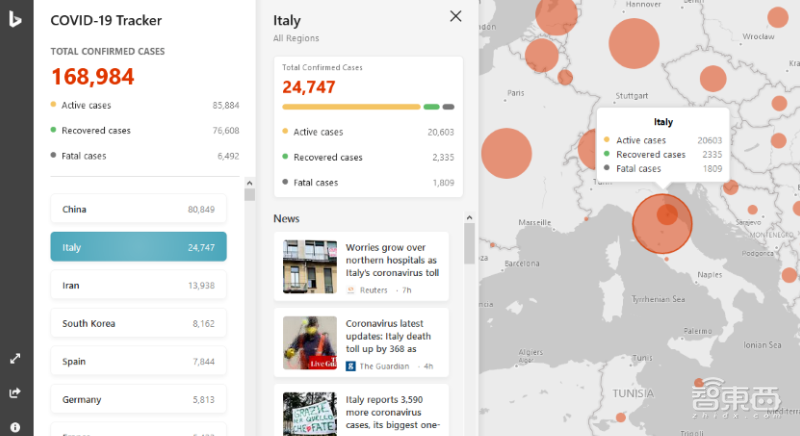The image size is (800, 436).
Task: Click the expand fullscreen arrows icon
Action: [16, 358]
